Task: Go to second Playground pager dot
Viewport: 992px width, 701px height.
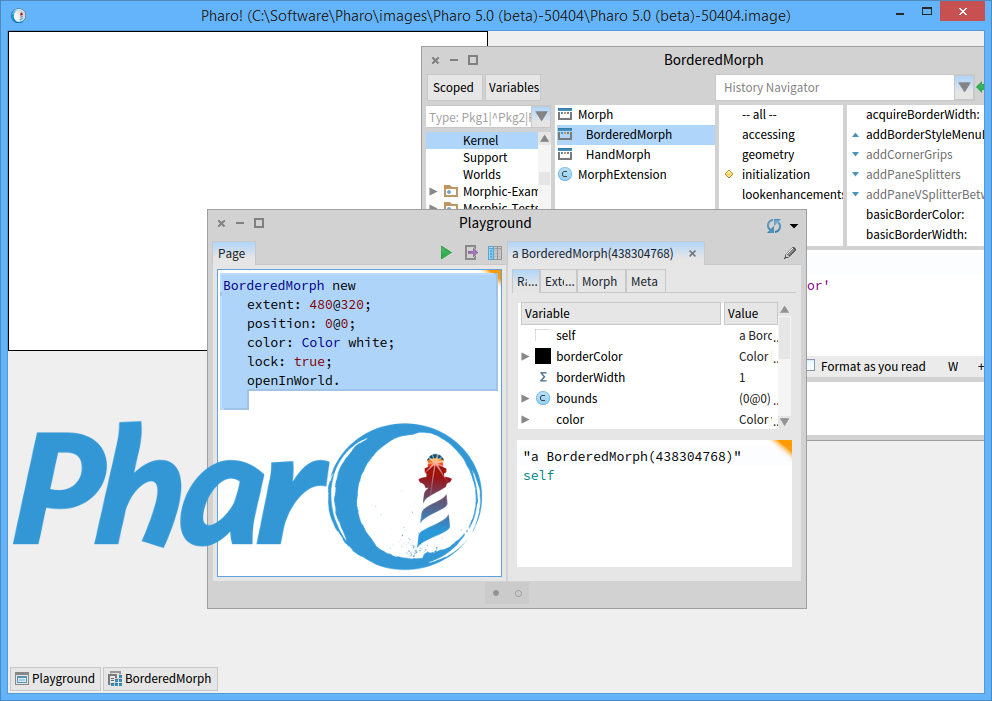Action: 518,593
